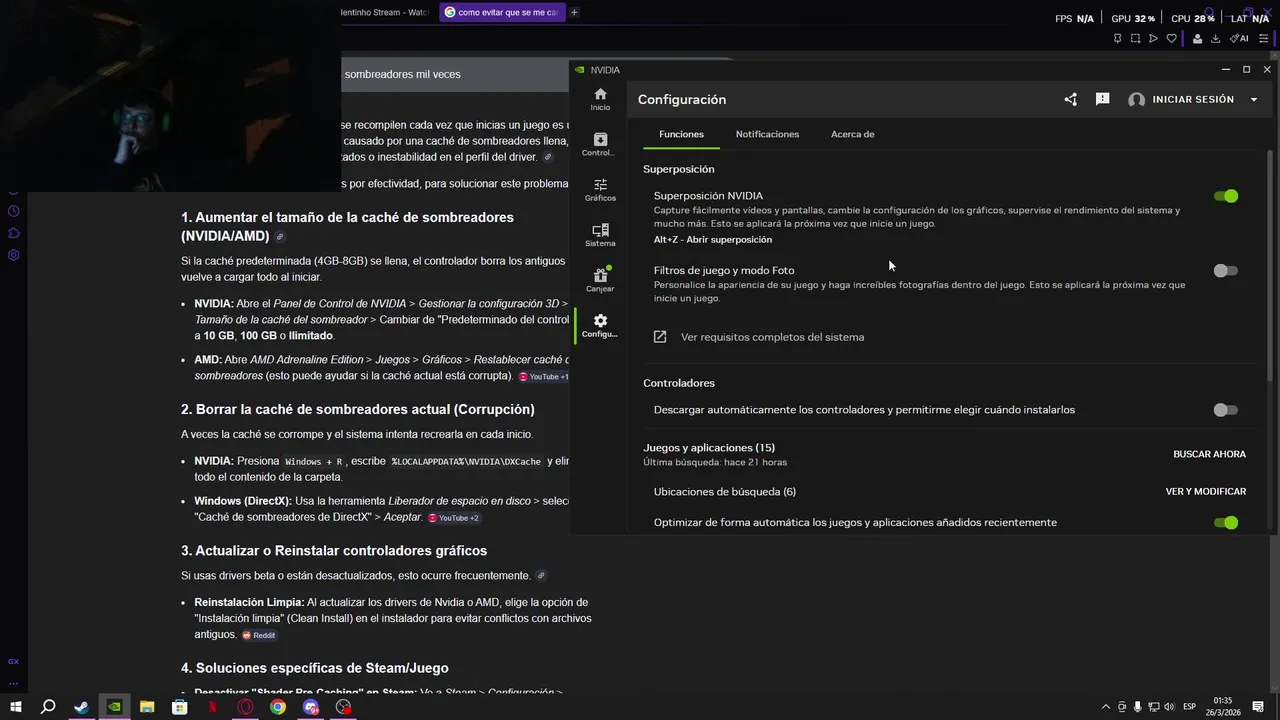Screen dimensions: 1280x720
Task: Click the volume speaker icon in system tray
Action: point(1169,707)
